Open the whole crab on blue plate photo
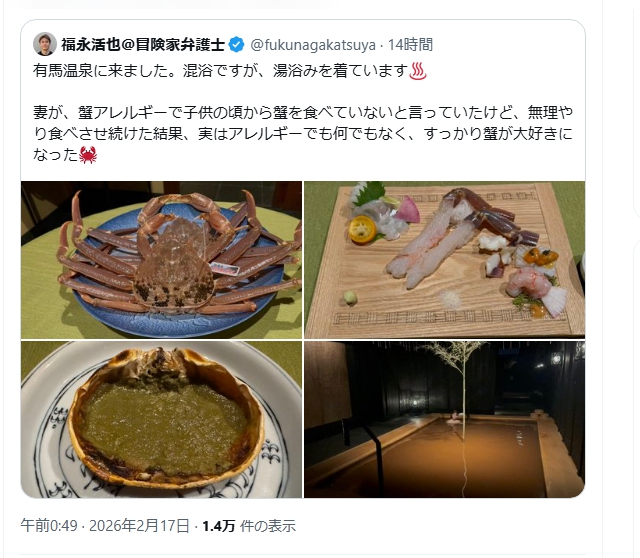 point(162,260)
